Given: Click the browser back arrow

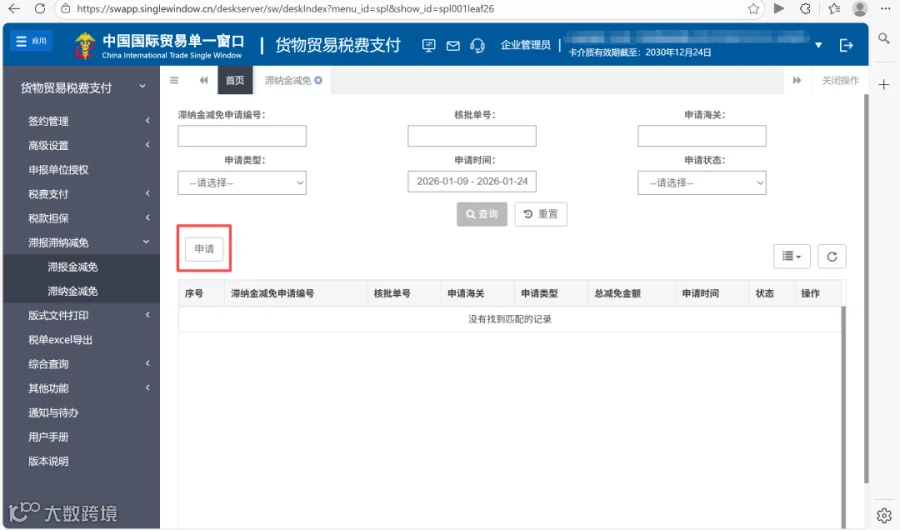Looking at the screenshot, I should coord(14,9).
